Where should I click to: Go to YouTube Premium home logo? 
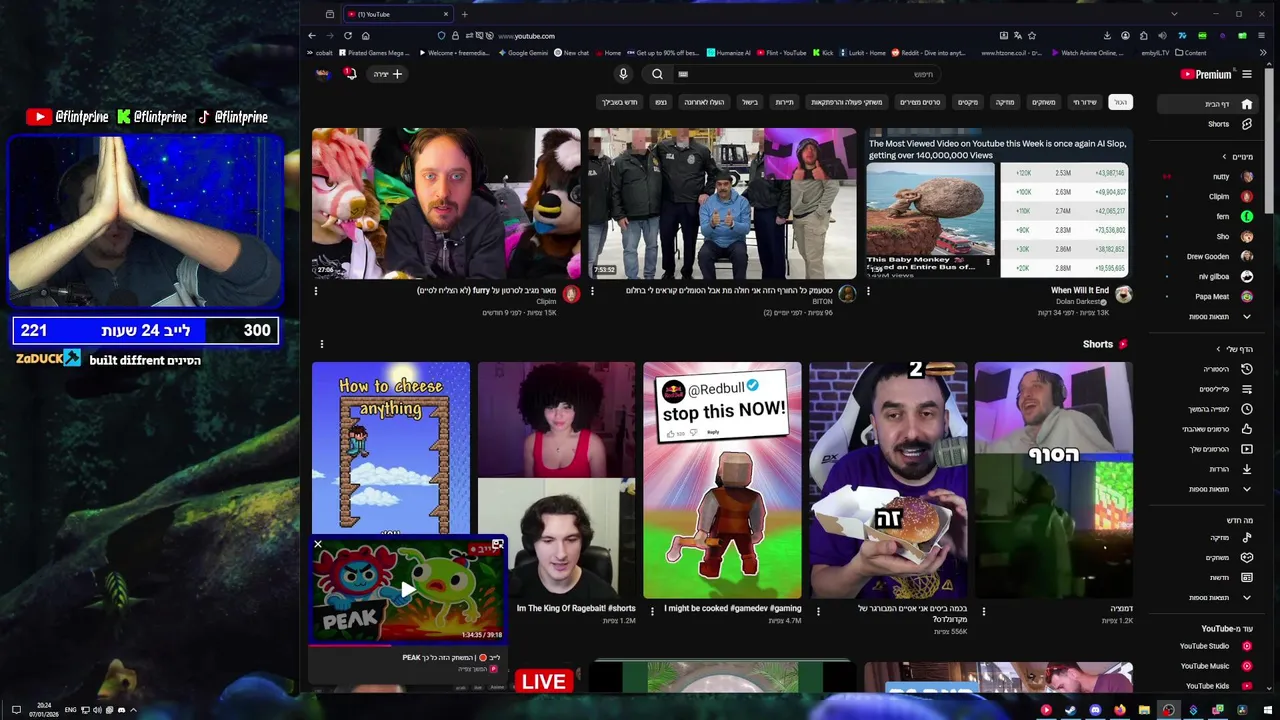point(1205,74)
